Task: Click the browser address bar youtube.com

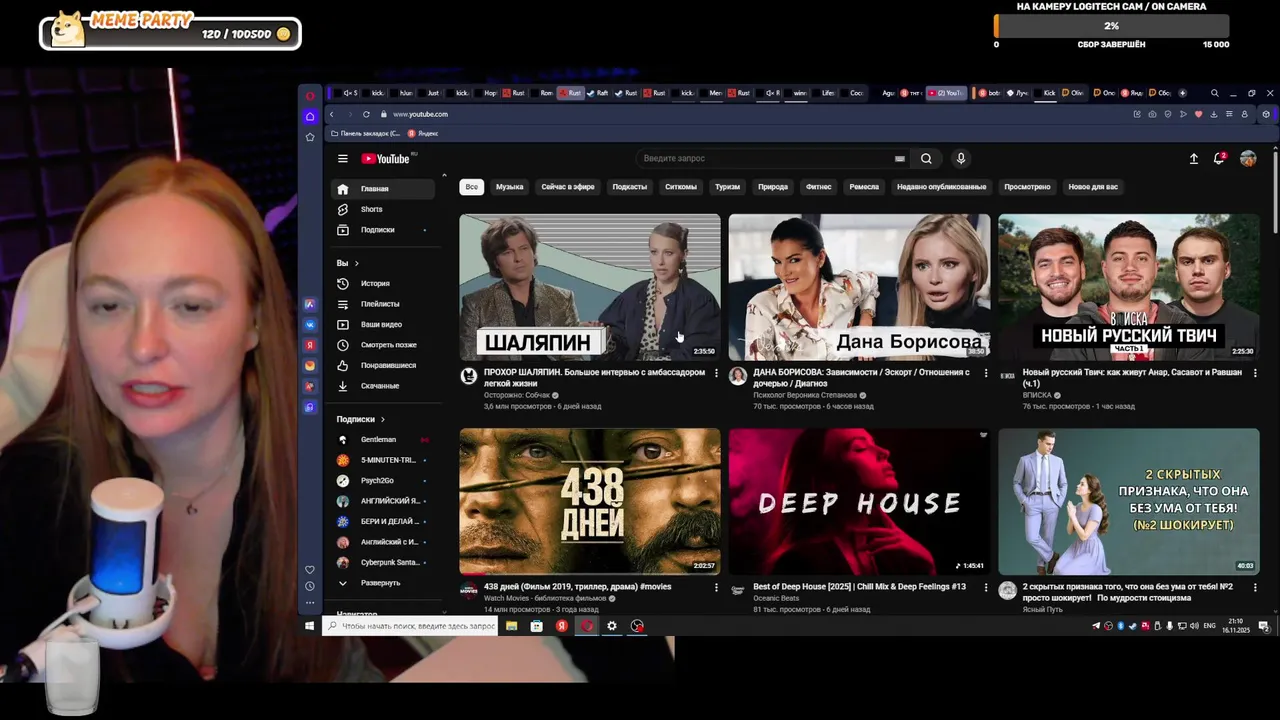Action: click(x=420, y=114)
